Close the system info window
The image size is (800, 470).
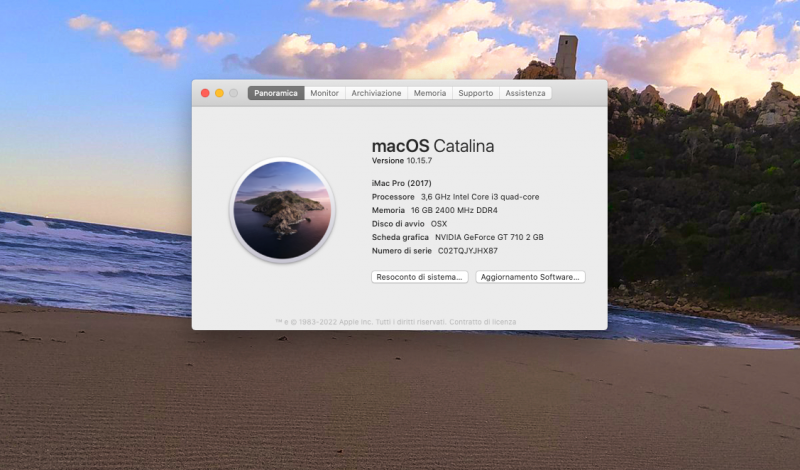pos(205,93)
